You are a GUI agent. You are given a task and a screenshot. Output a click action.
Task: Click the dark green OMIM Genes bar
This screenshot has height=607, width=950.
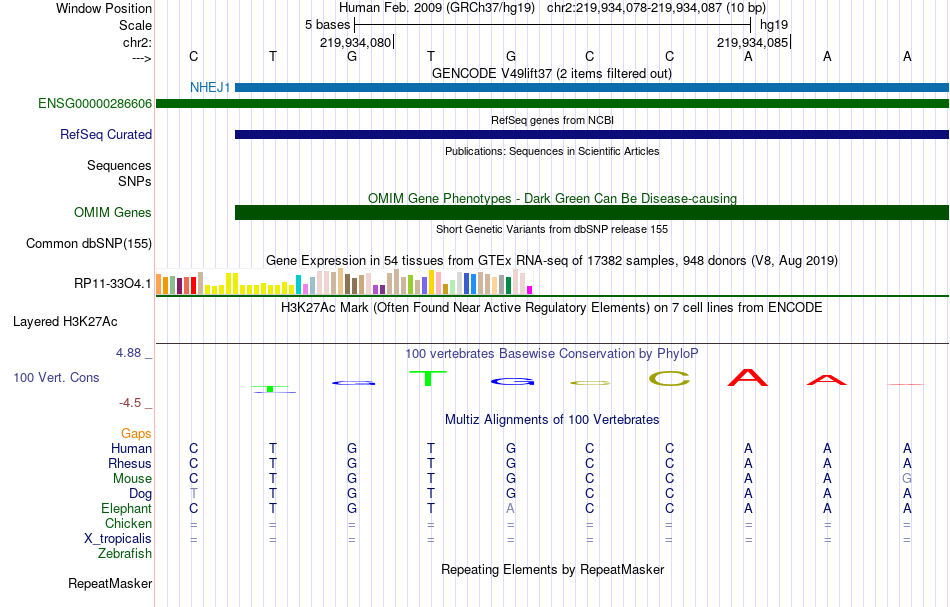[x=592, y=213]
